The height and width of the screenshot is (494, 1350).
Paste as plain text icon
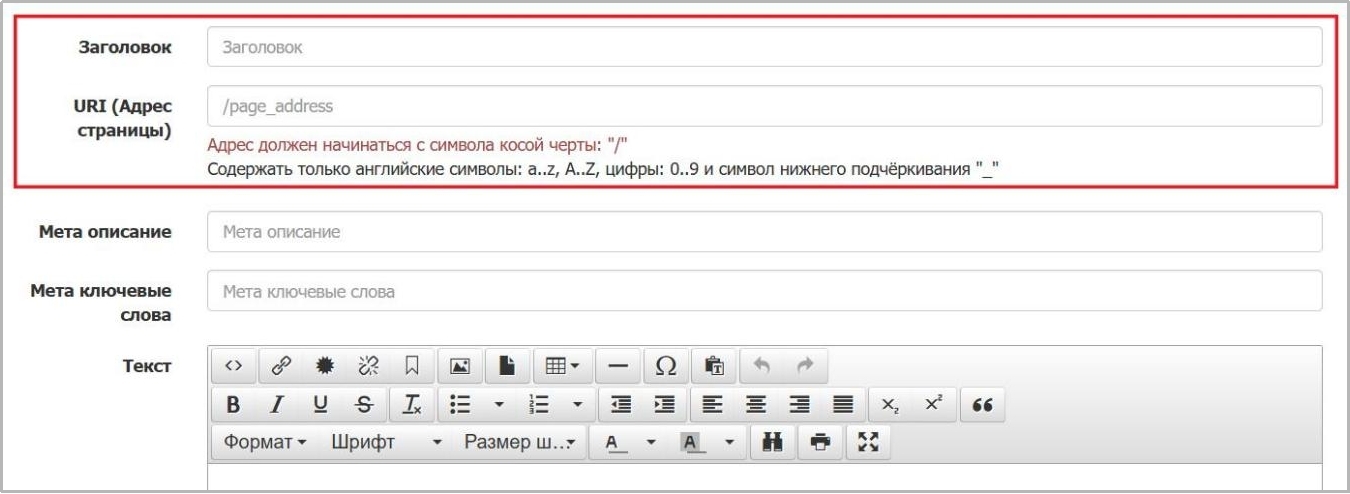click(x=714, y=366)
